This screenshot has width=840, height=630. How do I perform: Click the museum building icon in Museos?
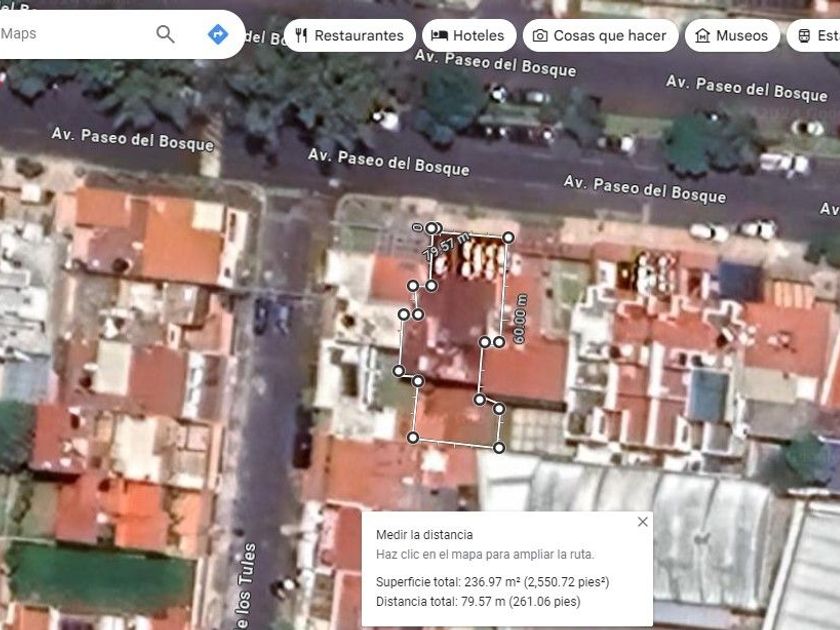(x=702, y=35)
